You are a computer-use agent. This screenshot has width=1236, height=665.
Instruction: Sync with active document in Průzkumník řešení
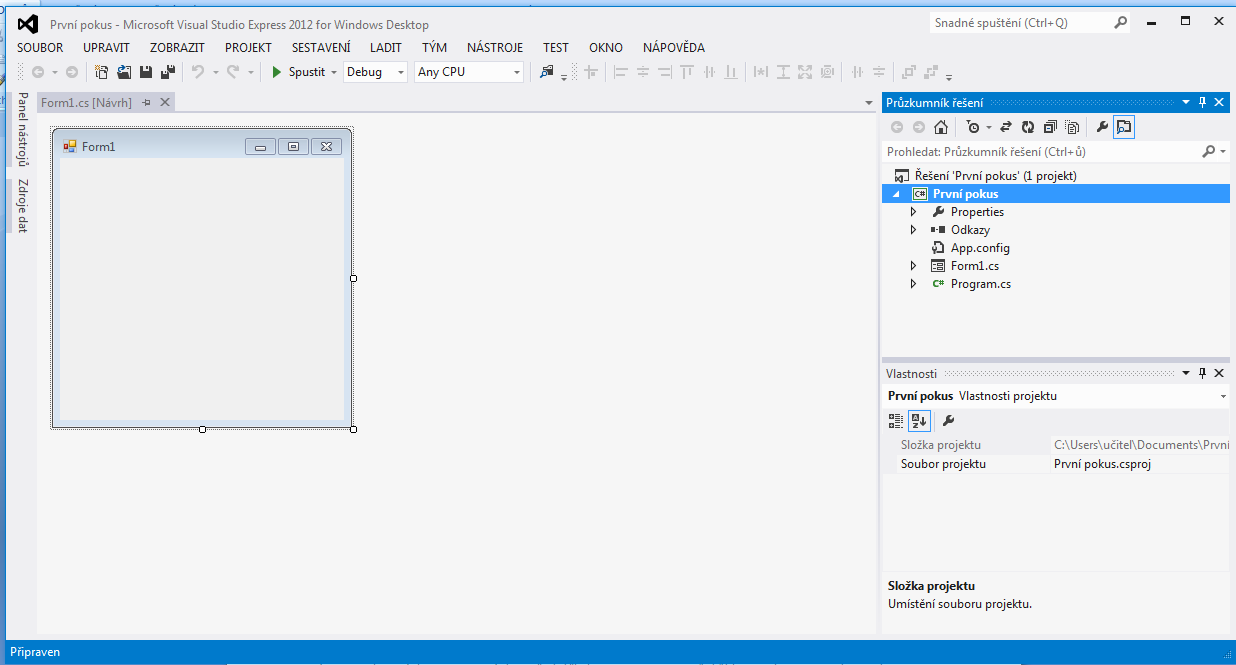coord(1006,127)
